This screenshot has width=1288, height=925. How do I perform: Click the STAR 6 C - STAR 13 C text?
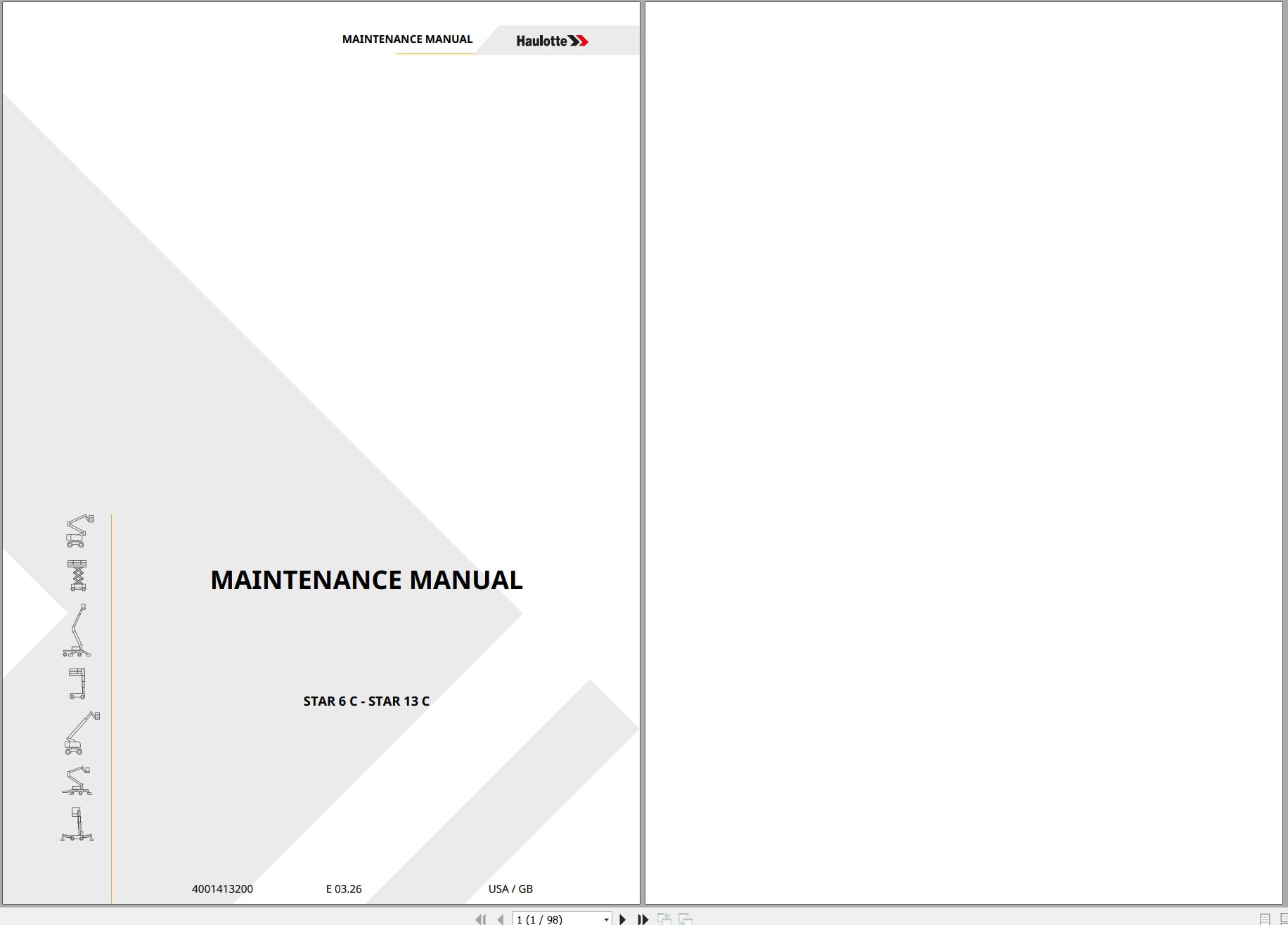pyautogui.click(x=366, y=701)
